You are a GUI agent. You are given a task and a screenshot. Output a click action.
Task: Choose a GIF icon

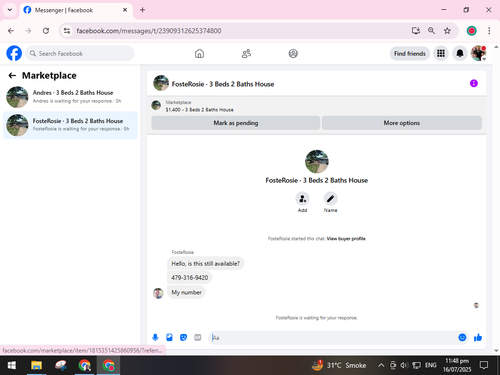tap(198, 338)
